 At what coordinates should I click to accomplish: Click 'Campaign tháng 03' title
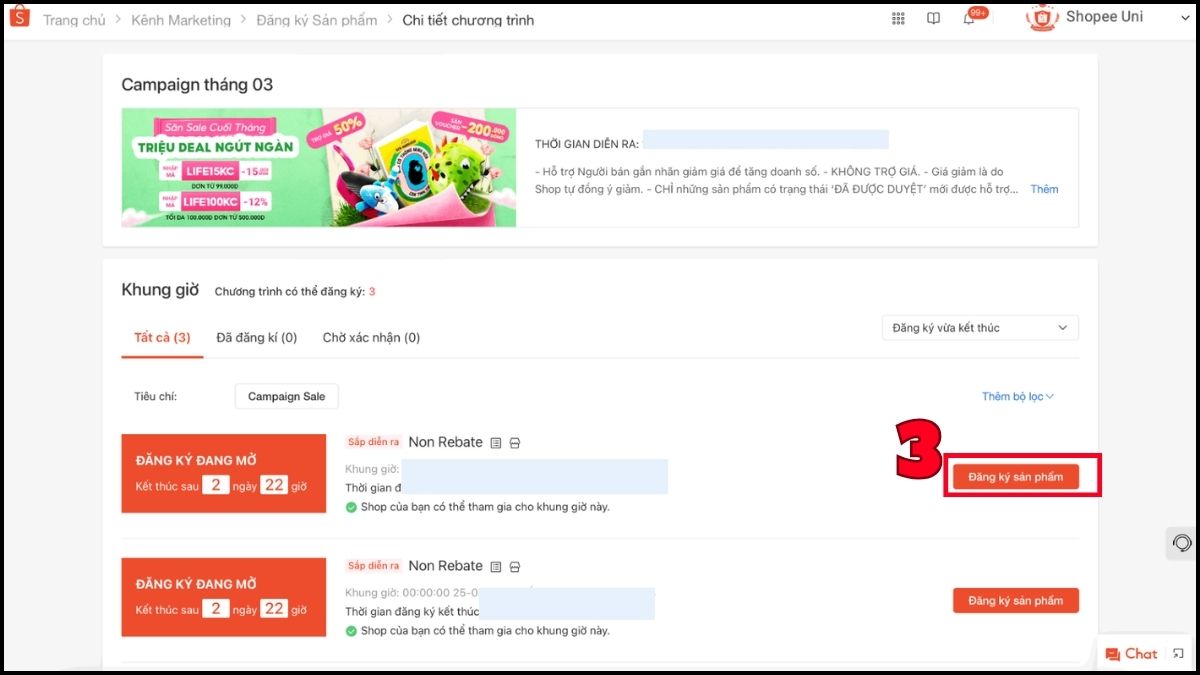point(197,85)
